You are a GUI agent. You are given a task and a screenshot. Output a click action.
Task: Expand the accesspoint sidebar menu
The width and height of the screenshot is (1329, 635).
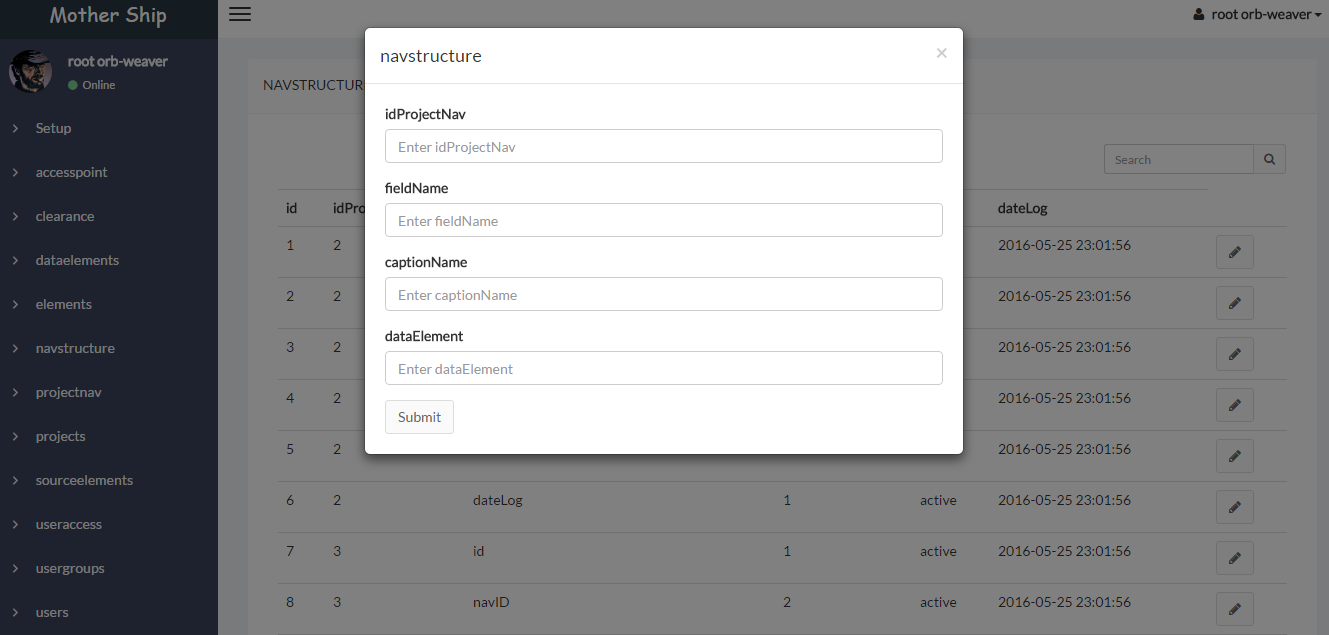(71, 172)
